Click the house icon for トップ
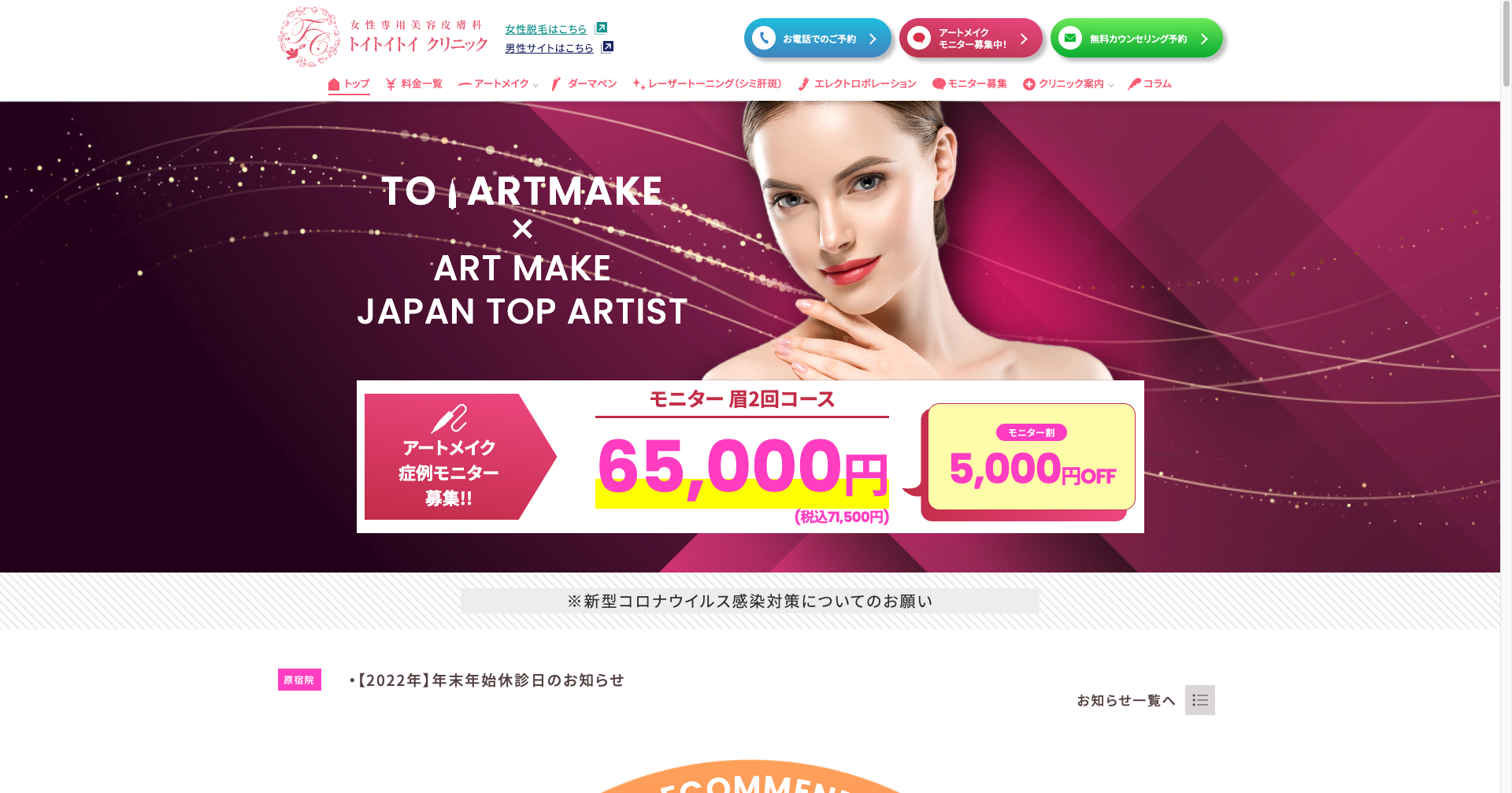 pos(334,84)
